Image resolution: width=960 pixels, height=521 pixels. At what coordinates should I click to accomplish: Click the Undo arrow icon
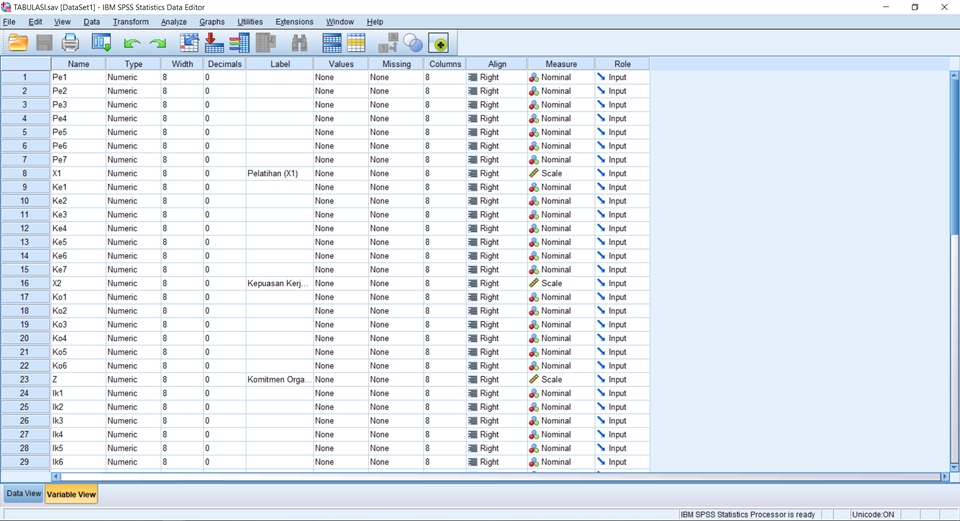[132, 43]
